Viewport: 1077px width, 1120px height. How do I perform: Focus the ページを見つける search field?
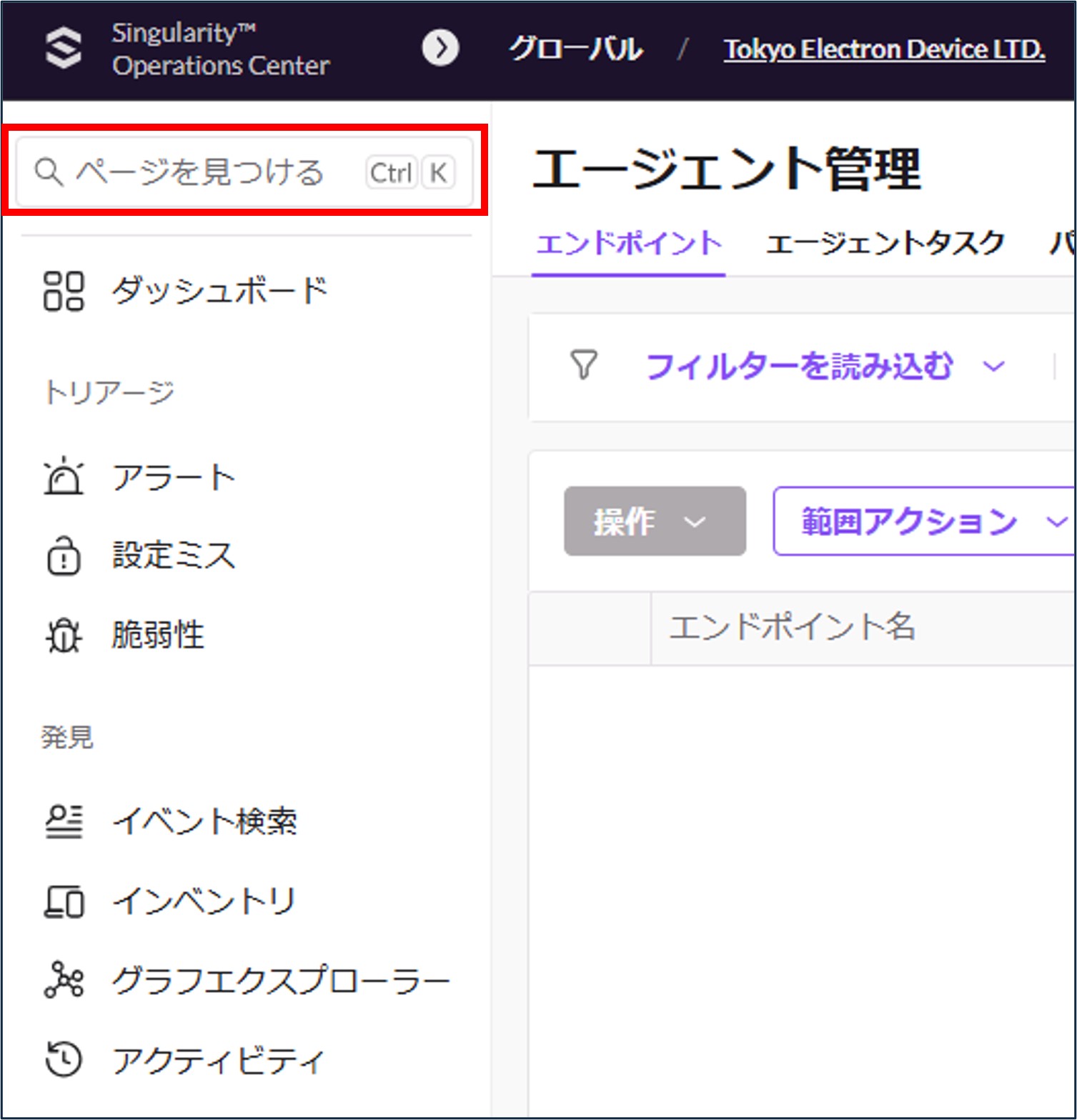[x=200, y=172]
